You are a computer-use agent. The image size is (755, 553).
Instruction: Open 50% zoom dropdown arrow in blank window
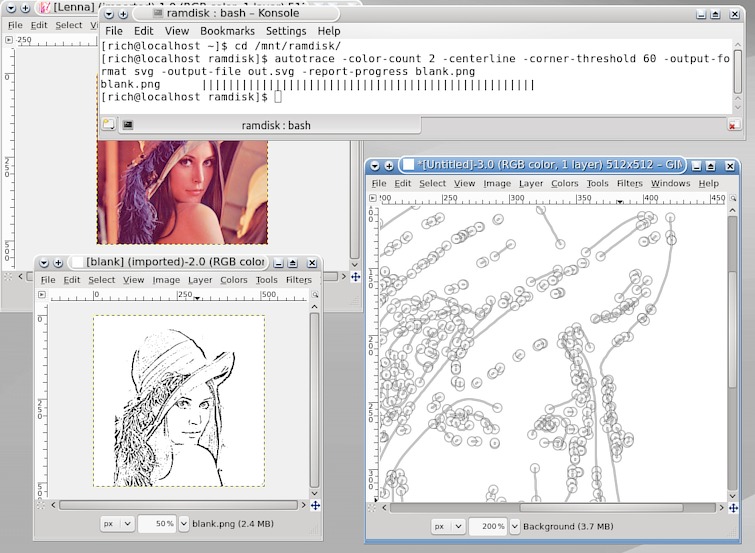point(183,524)
